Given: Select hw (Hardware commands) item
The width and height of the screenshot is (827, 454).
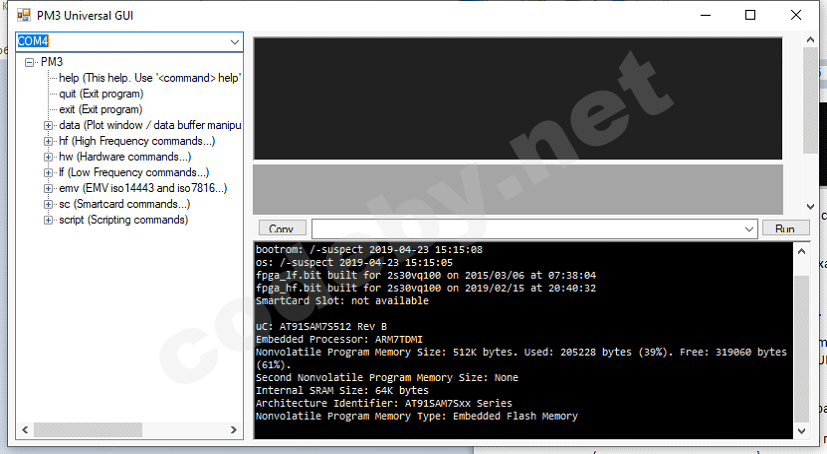Looking at the screenshot, I should tap(125, 157).
